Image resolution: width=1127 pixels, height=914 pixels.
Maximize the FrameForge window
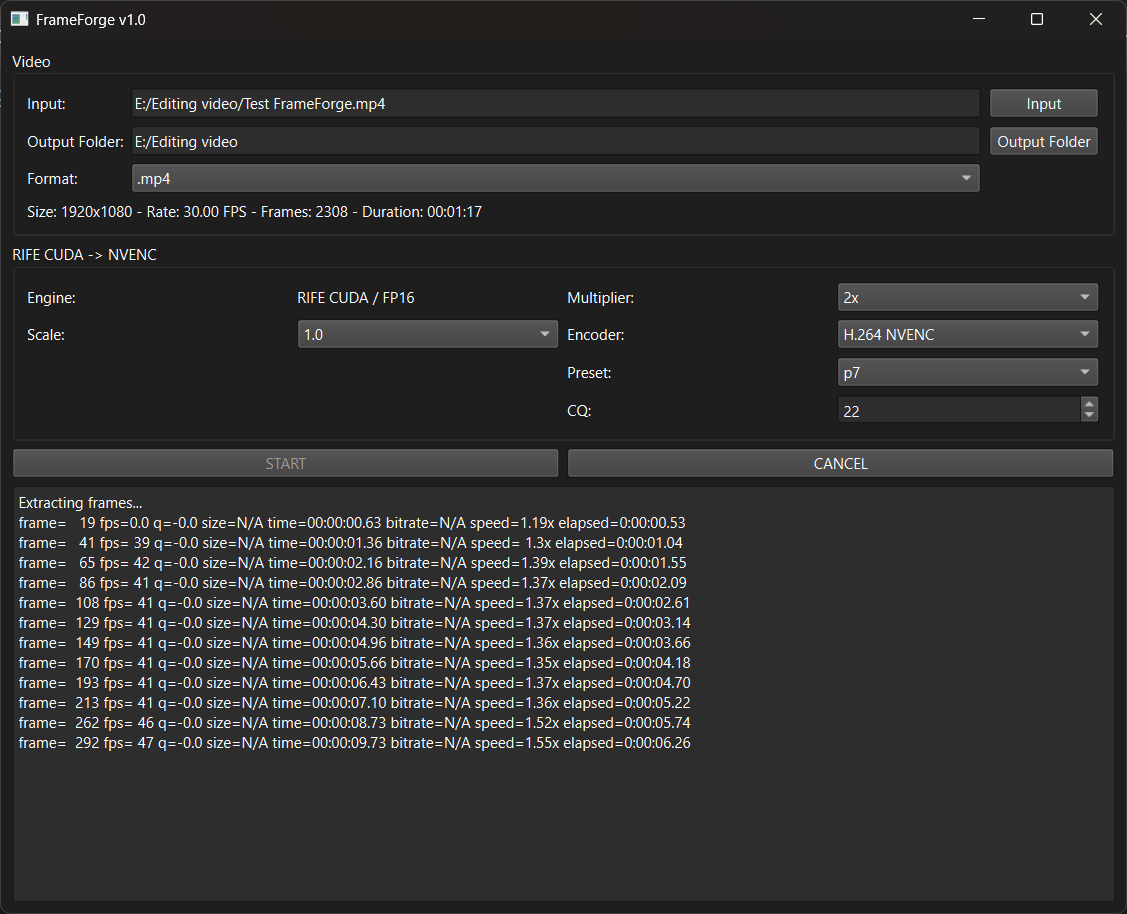coord(1036,19)
